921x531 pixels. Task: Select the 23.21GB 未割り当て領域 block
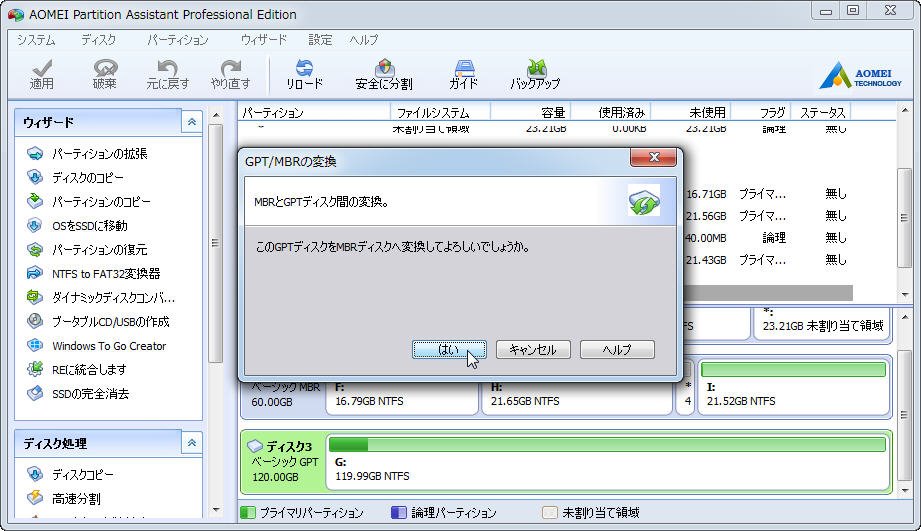[822, 324]
